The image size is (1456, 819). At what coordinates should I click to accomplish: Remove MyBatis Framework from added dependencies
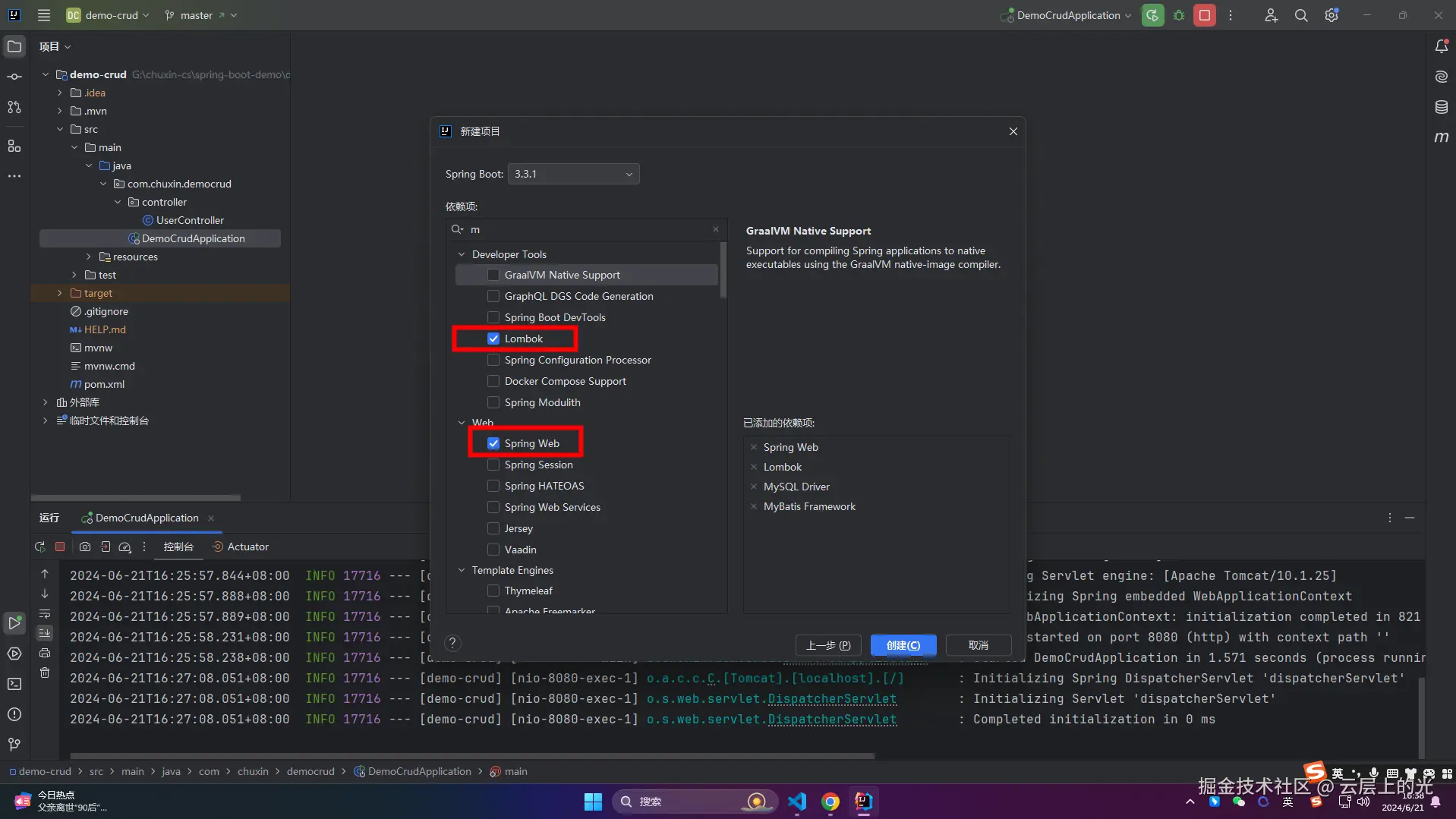coord(754,506)
